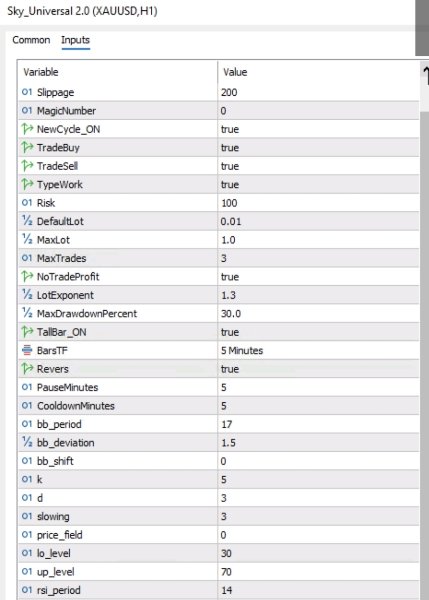Click the double-type icon beside DefaultLot
The width and height of the screenshot is (429, 600).
click(27, 221)
